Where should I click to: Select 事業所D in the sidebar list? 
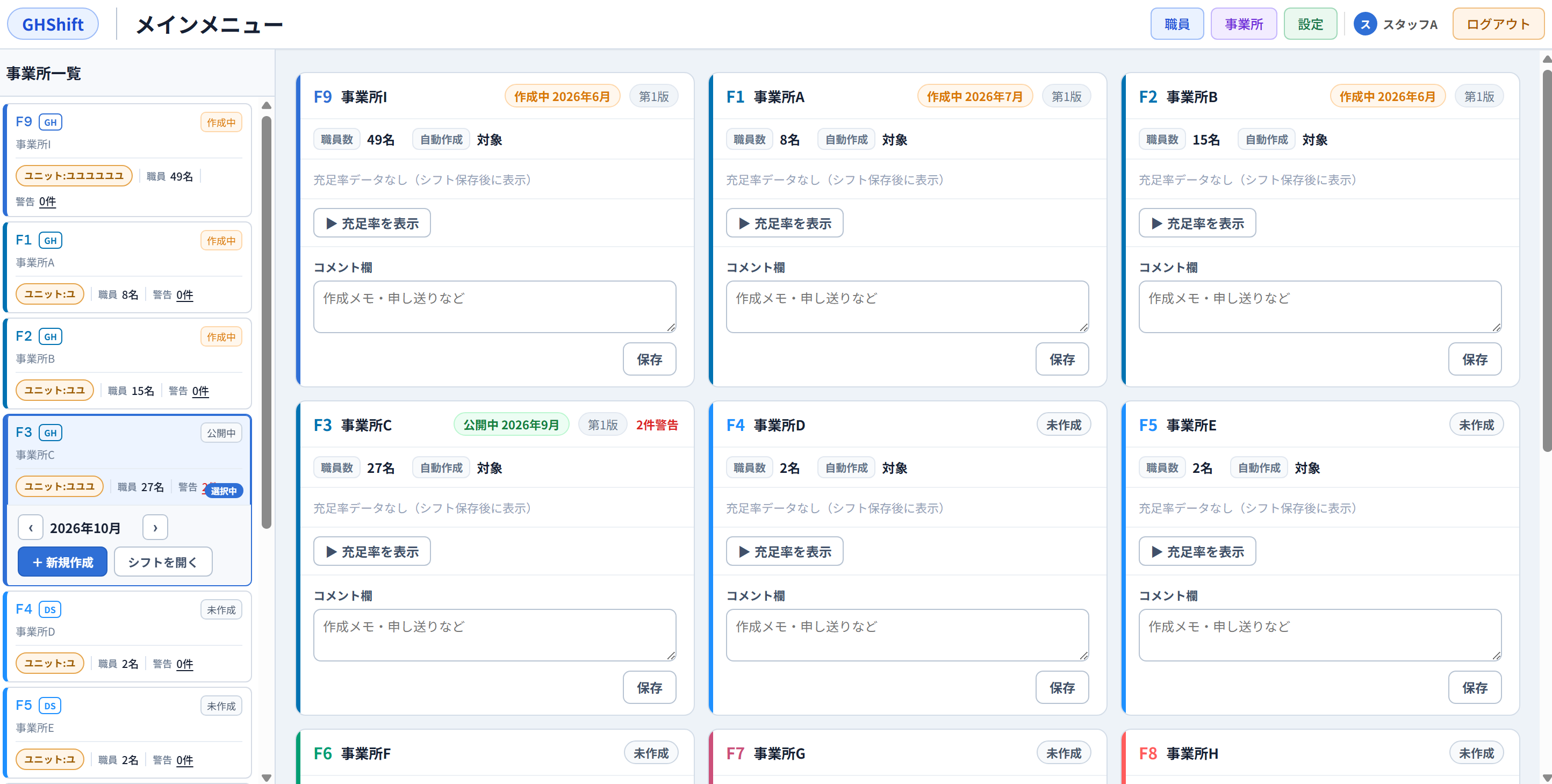[x=127, y=636]
